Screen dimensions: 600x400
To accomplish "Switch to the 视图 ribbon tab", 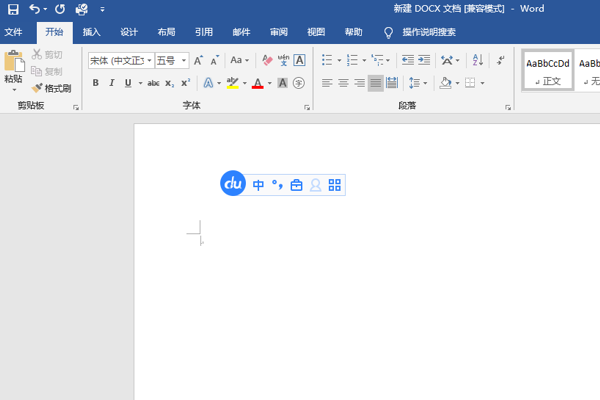I will point(316,32).
